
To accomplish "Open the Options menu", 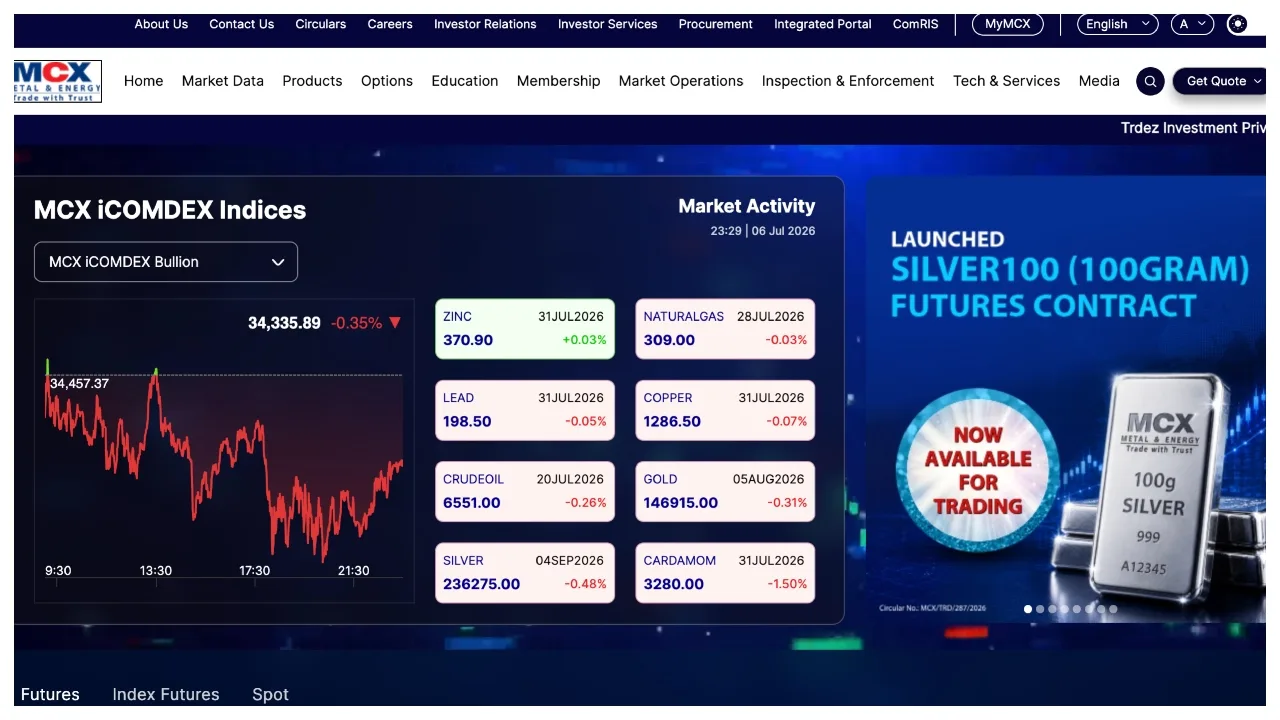I will tap(387, 81).
